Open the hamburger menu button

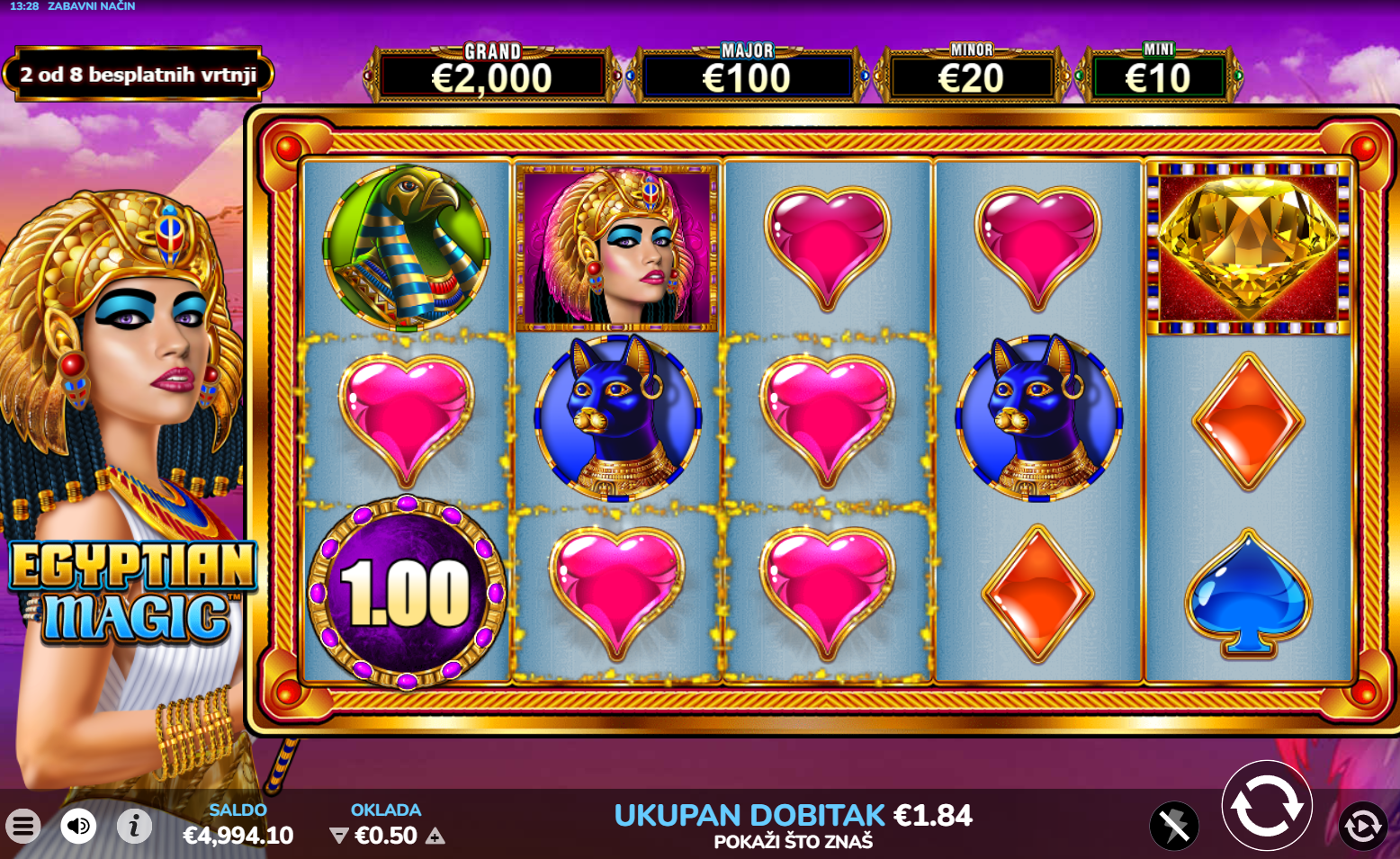pos(23,825)
